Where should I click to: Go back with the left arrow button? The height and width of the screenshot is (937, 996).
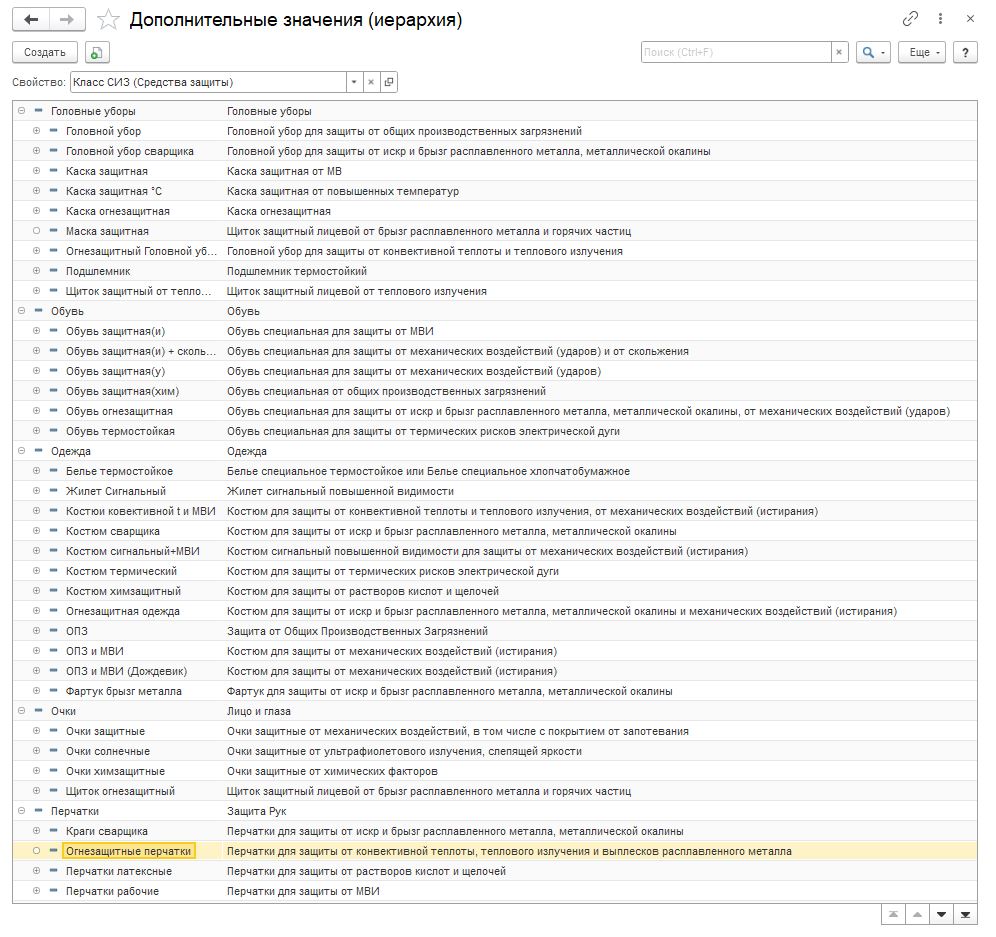point(30,20)
